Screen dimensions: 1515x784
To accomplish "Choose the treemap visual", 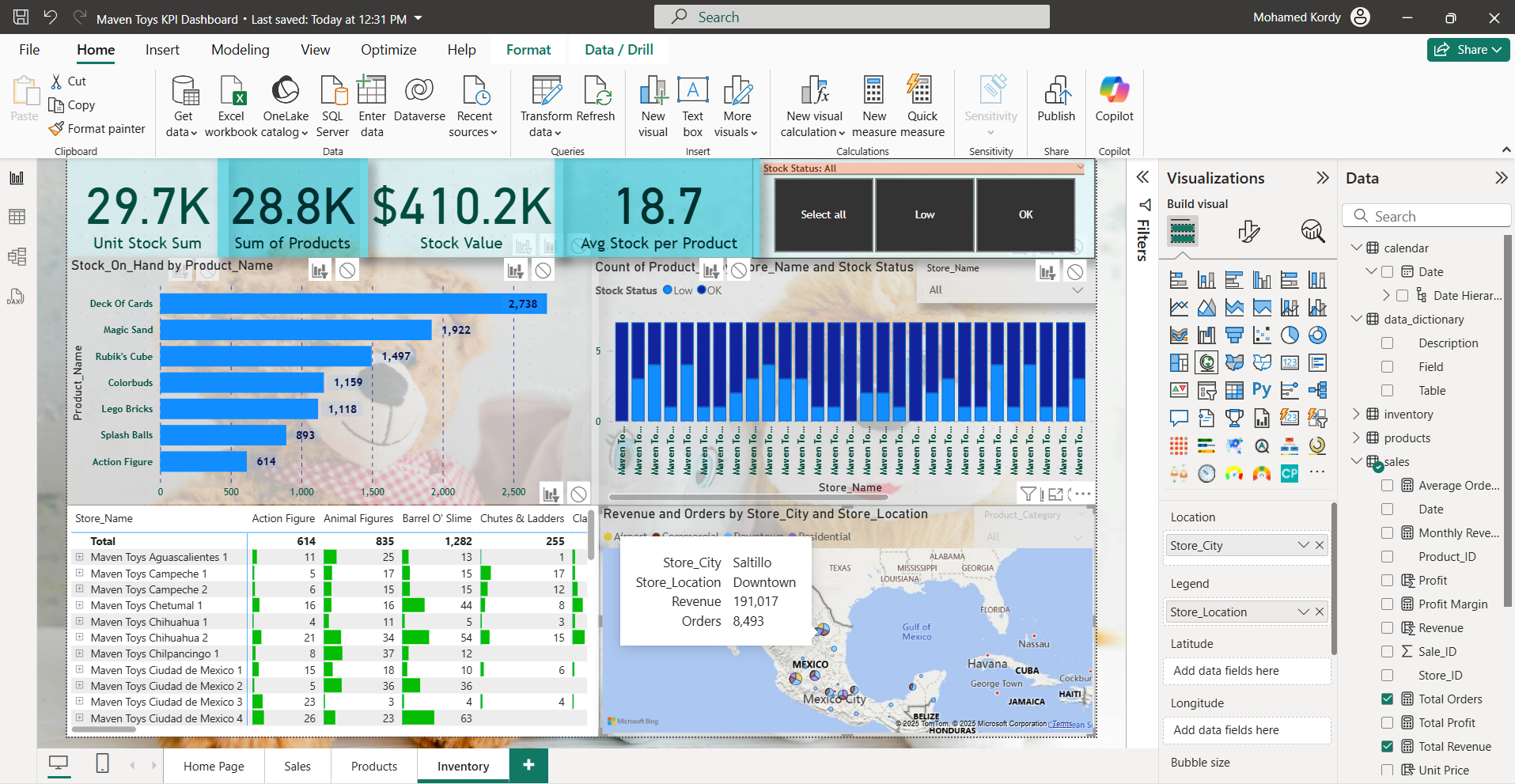I will (1179, 363).
